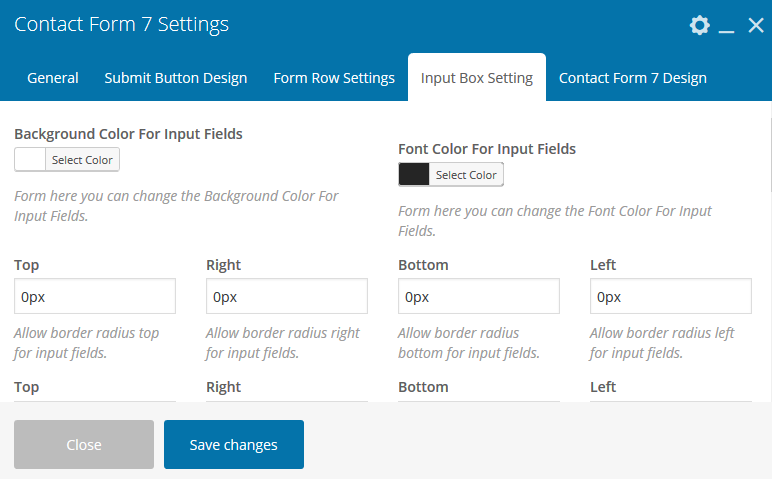The height and width of the screenshot is (479, 772).
Task: Click the gray Close button
Action: pos(84,445)
